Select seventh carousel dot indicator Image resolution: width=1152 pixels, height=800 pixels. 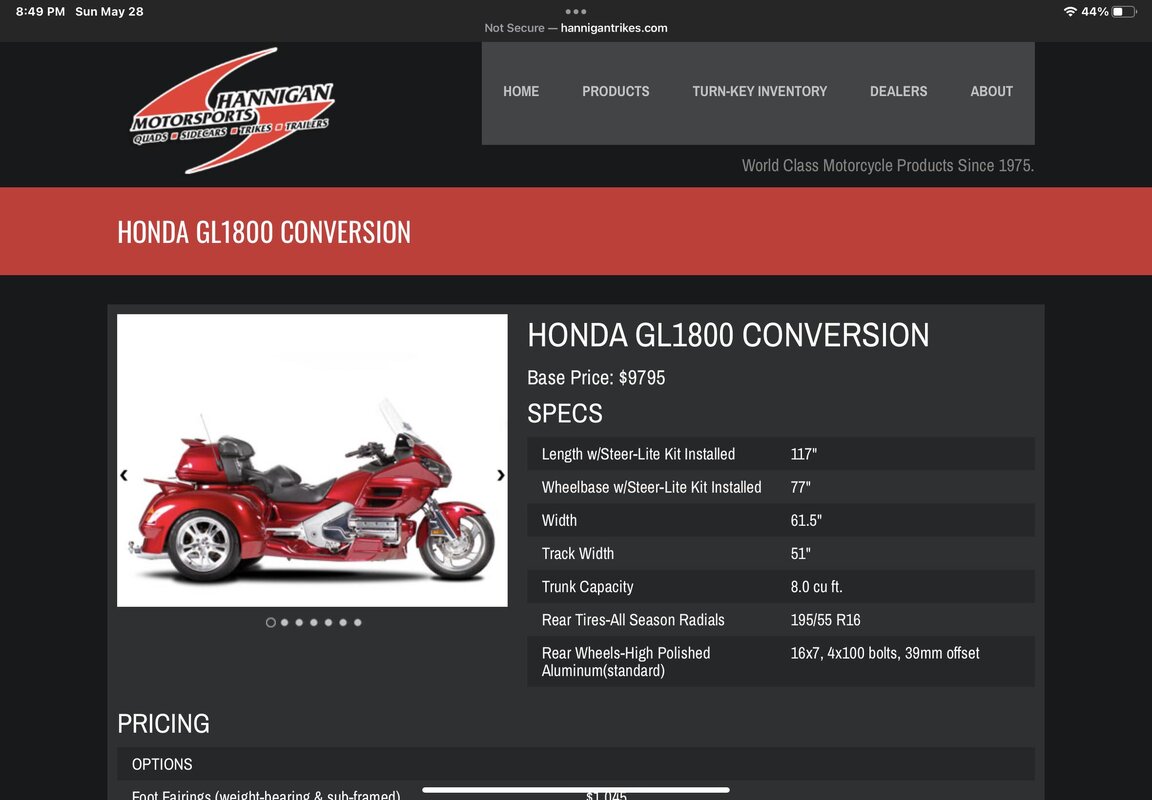(x=358, y=622)
